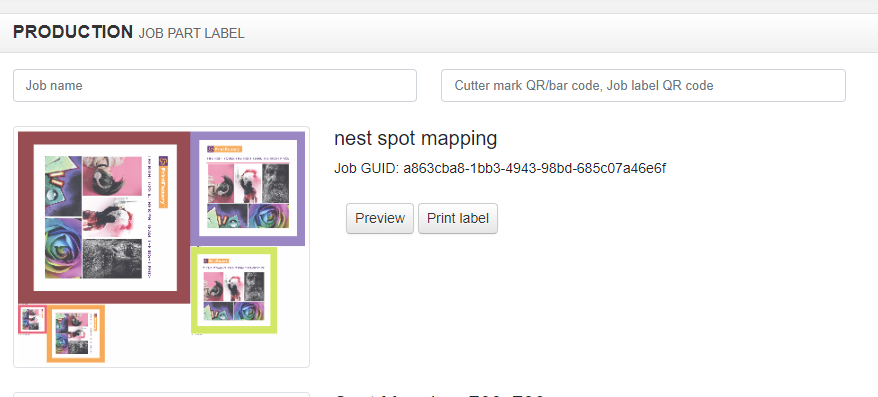Click the Job name search field

point(214,86)
